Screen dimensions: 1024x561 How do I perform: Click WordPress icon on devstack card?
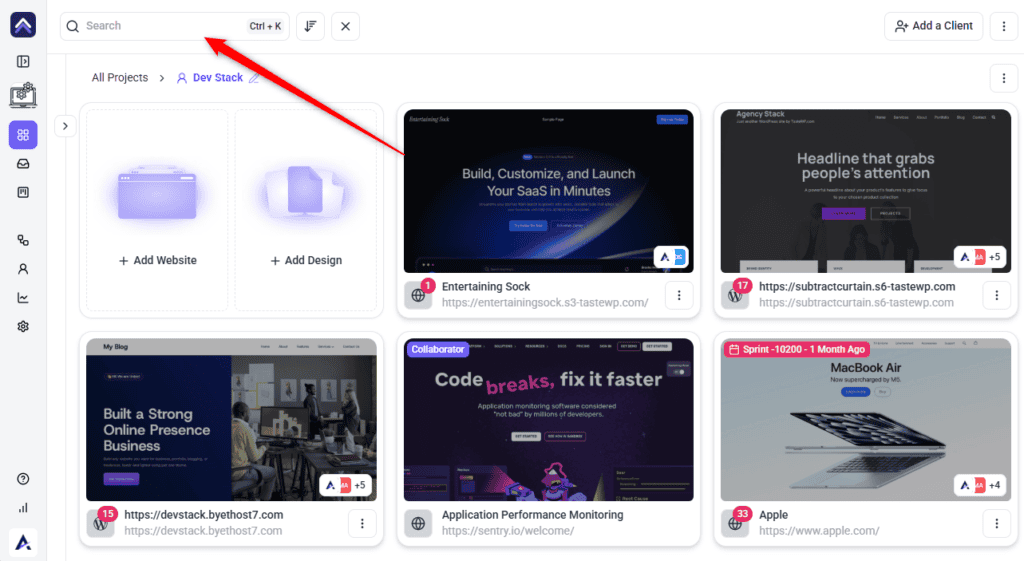[x=101, y=524]
